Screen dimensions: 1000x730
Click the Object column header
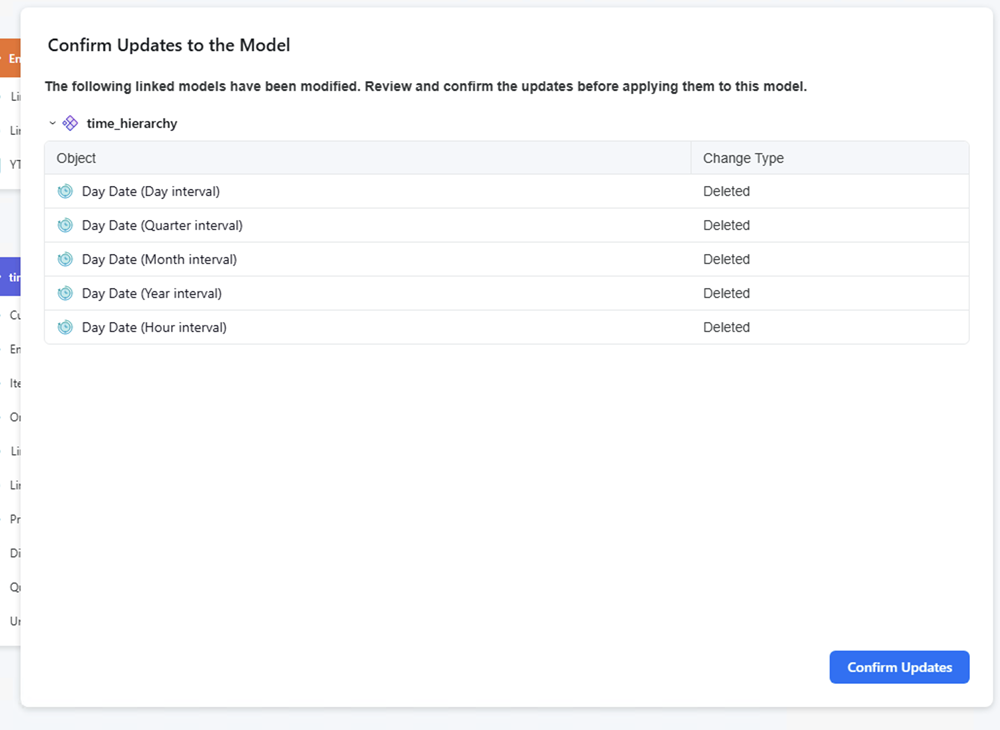point(77,158)
